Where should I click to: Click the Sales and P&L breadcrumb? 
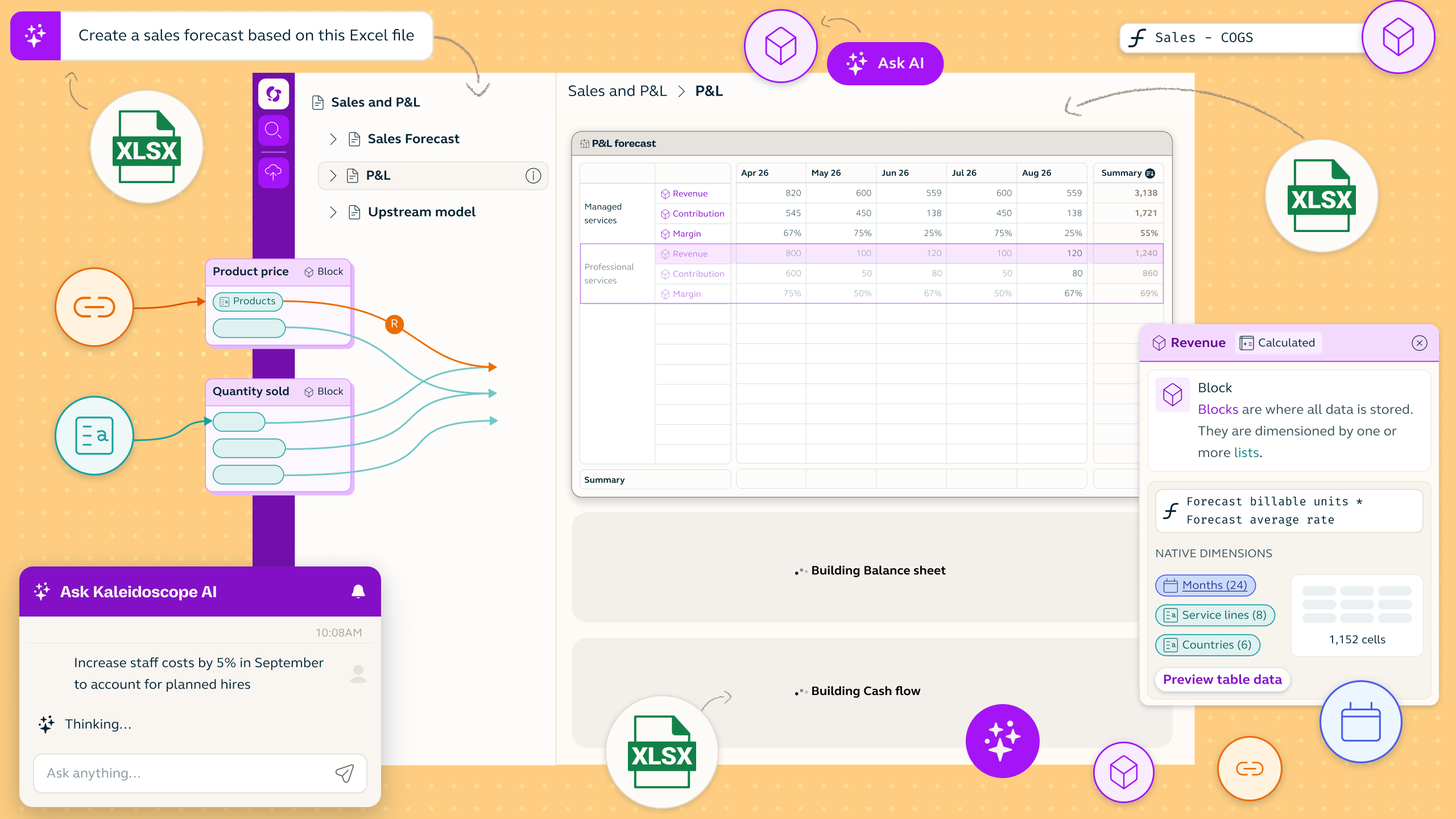pyautogui.click(x=617, y=91)
